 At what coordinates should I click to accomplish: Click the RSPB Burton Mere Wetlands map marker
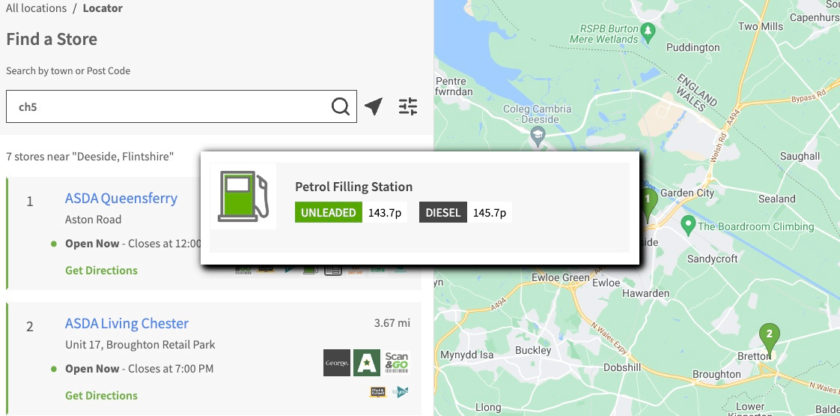(x=648, y=32)
